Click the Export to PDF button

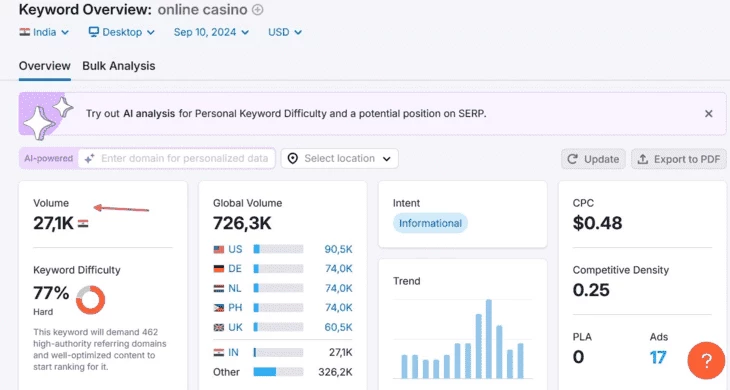click(679, 159)
